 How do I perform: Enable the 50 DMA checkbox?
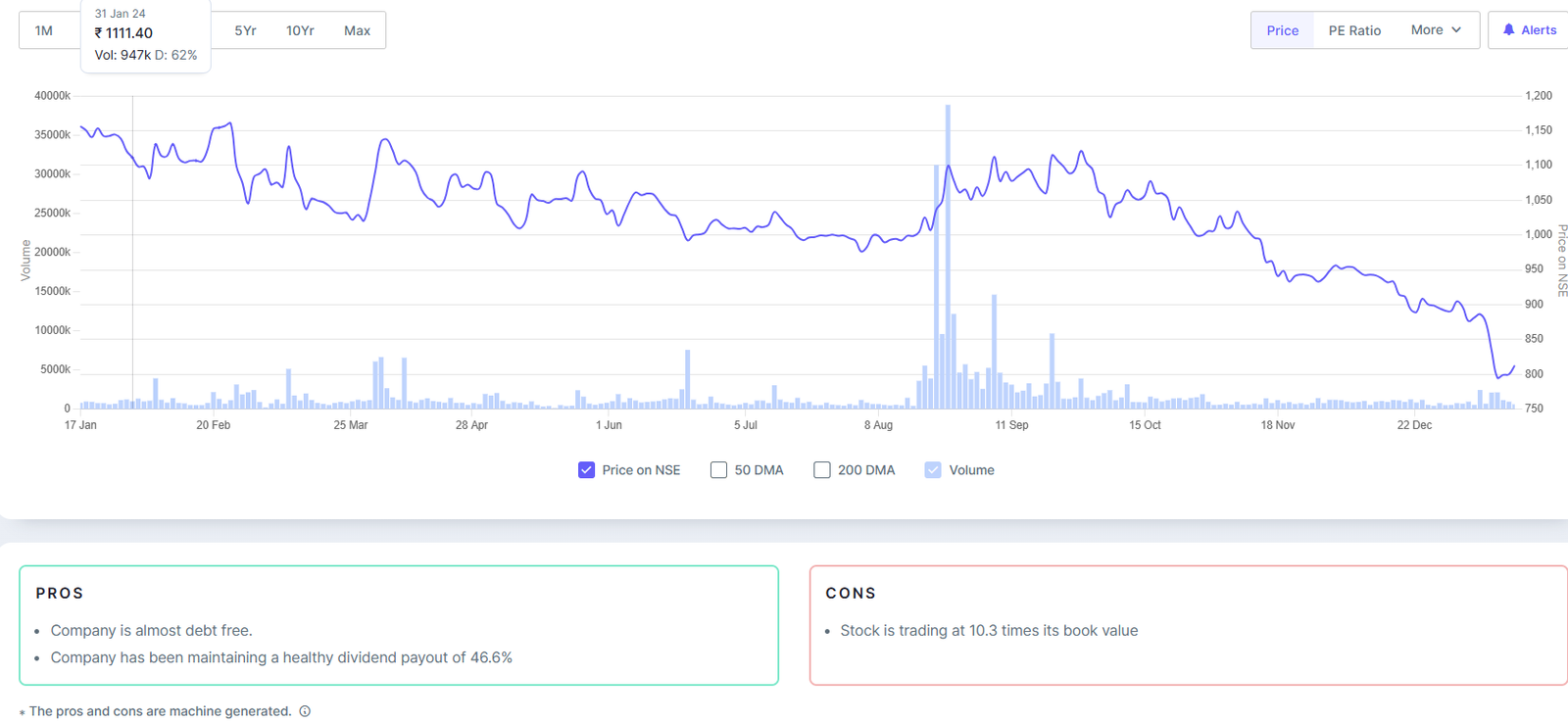click(x=718, y=470)
